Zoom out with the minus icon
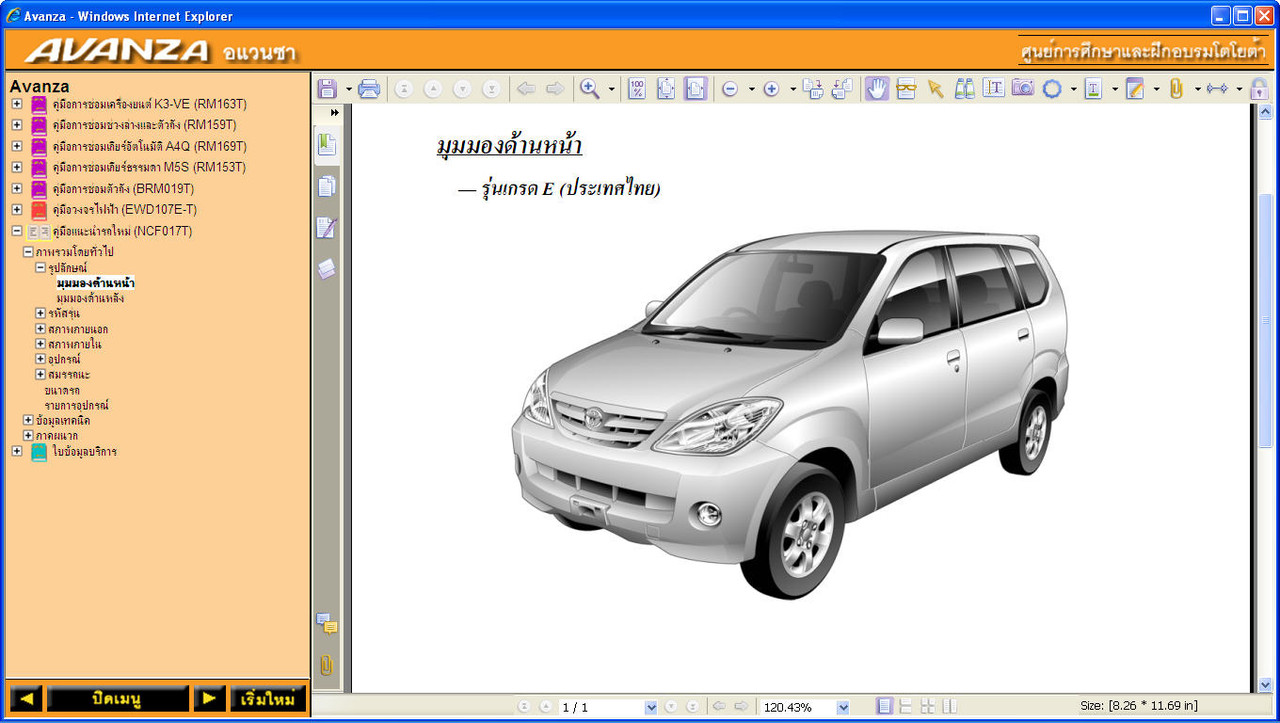The height and width of the screenshot is (723, 1280). click(x=730, y=89)
